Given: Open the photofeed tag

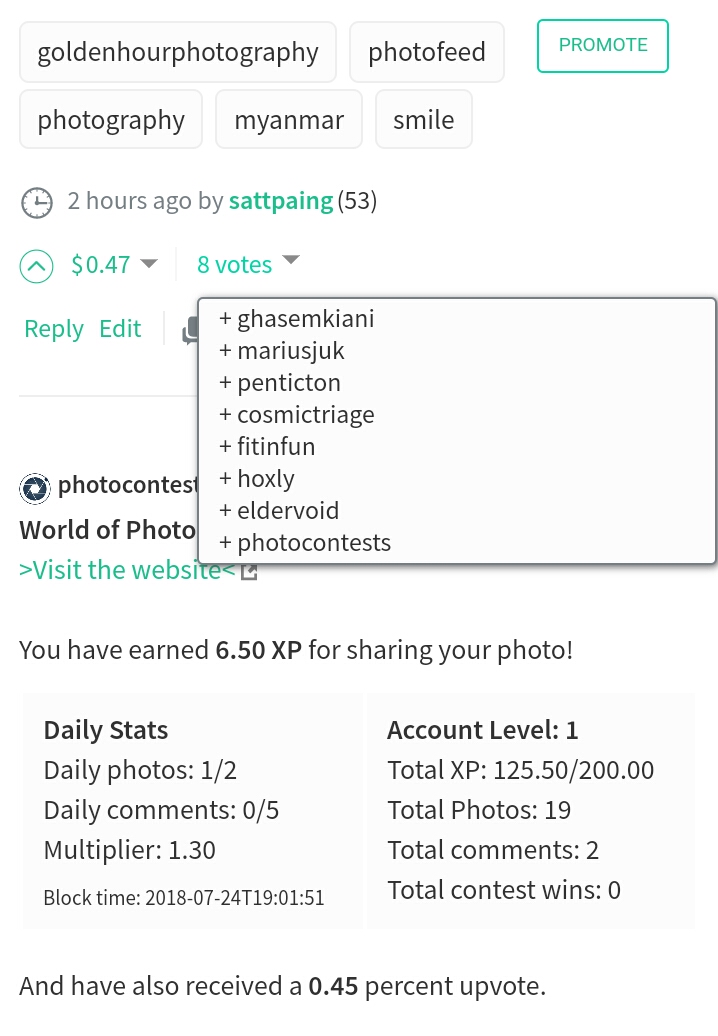Looking at the screenshot, I should click(x=427, y=51).
